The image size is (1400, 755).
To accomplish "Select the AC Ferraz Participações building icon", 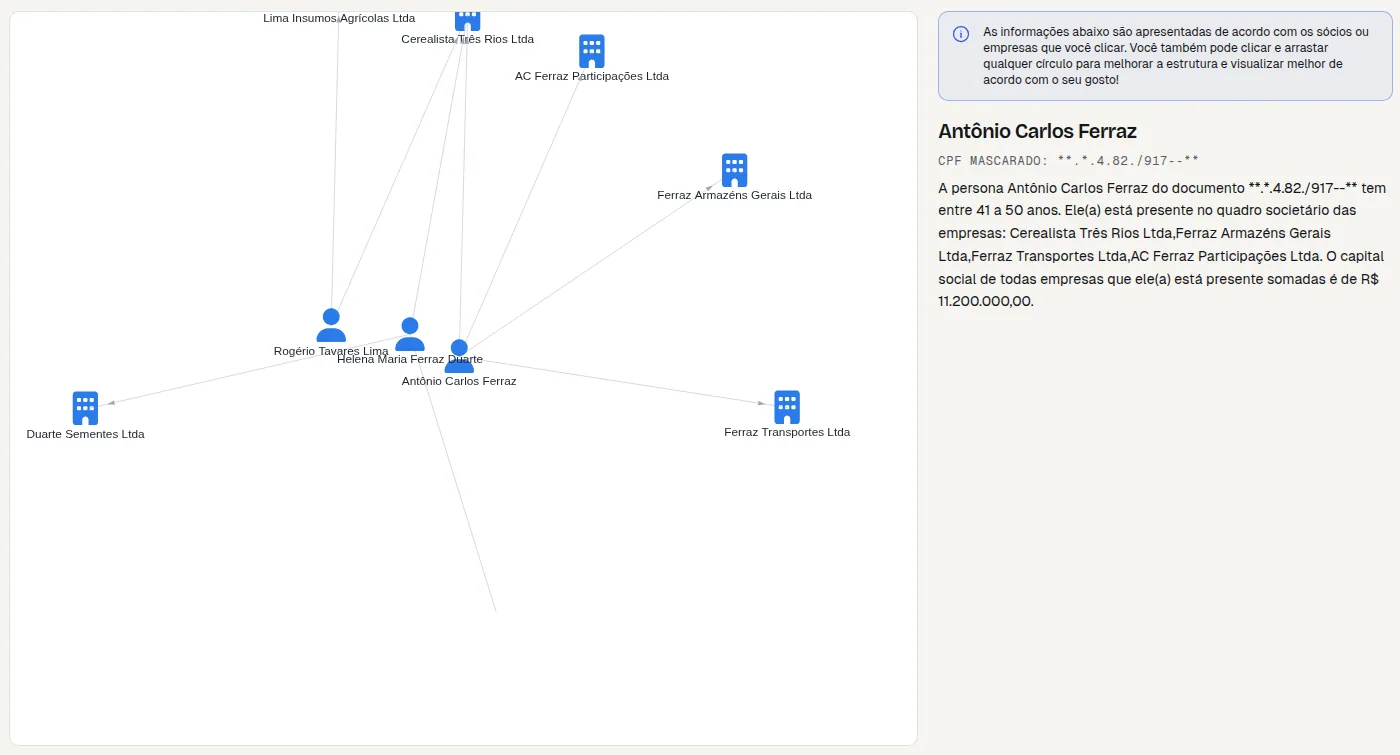I will pyautogui.click(x=592, y=51).
